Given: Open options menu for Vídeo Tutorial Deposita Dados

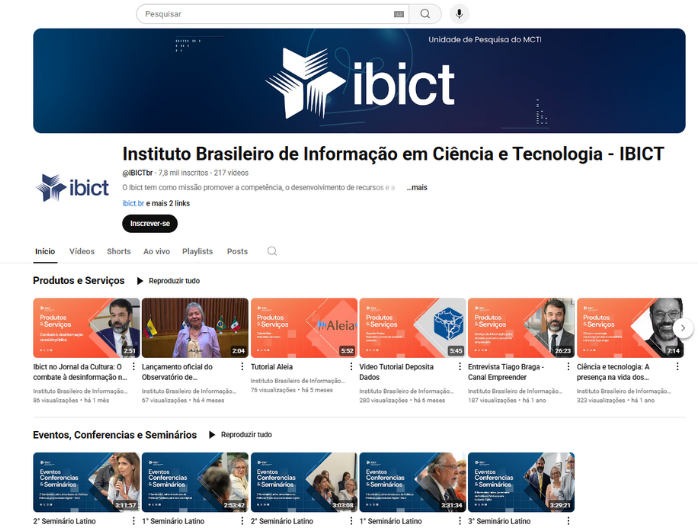Looking at the screenshot, I should (x=460, y=366).
